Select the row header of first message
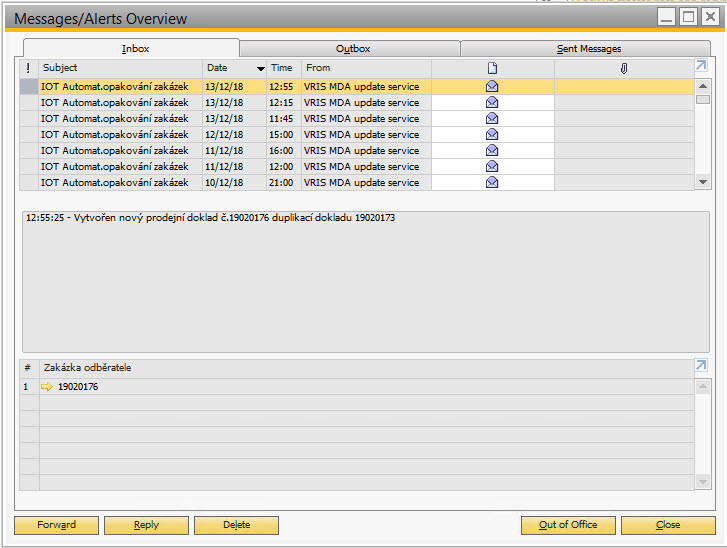The width and height of the screenshot is (727, 548). (29, 87)
